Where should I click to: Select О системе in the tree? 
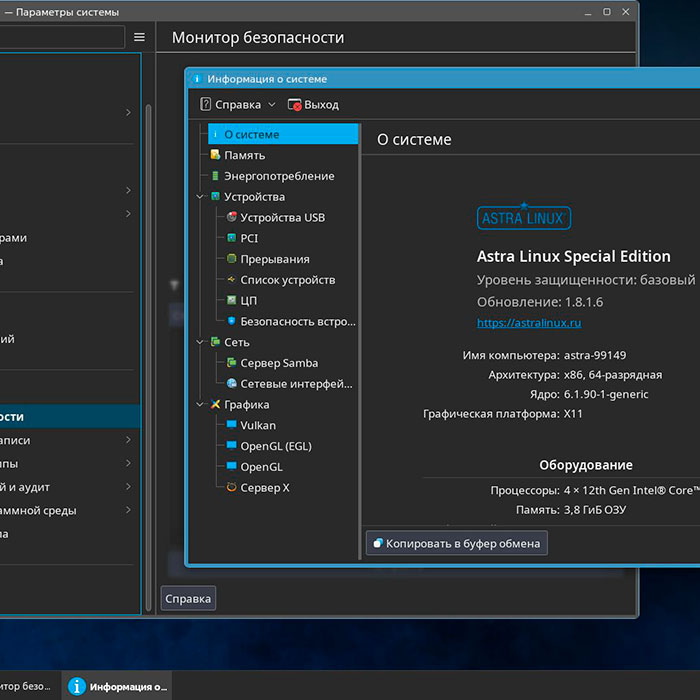coord(283,134)
